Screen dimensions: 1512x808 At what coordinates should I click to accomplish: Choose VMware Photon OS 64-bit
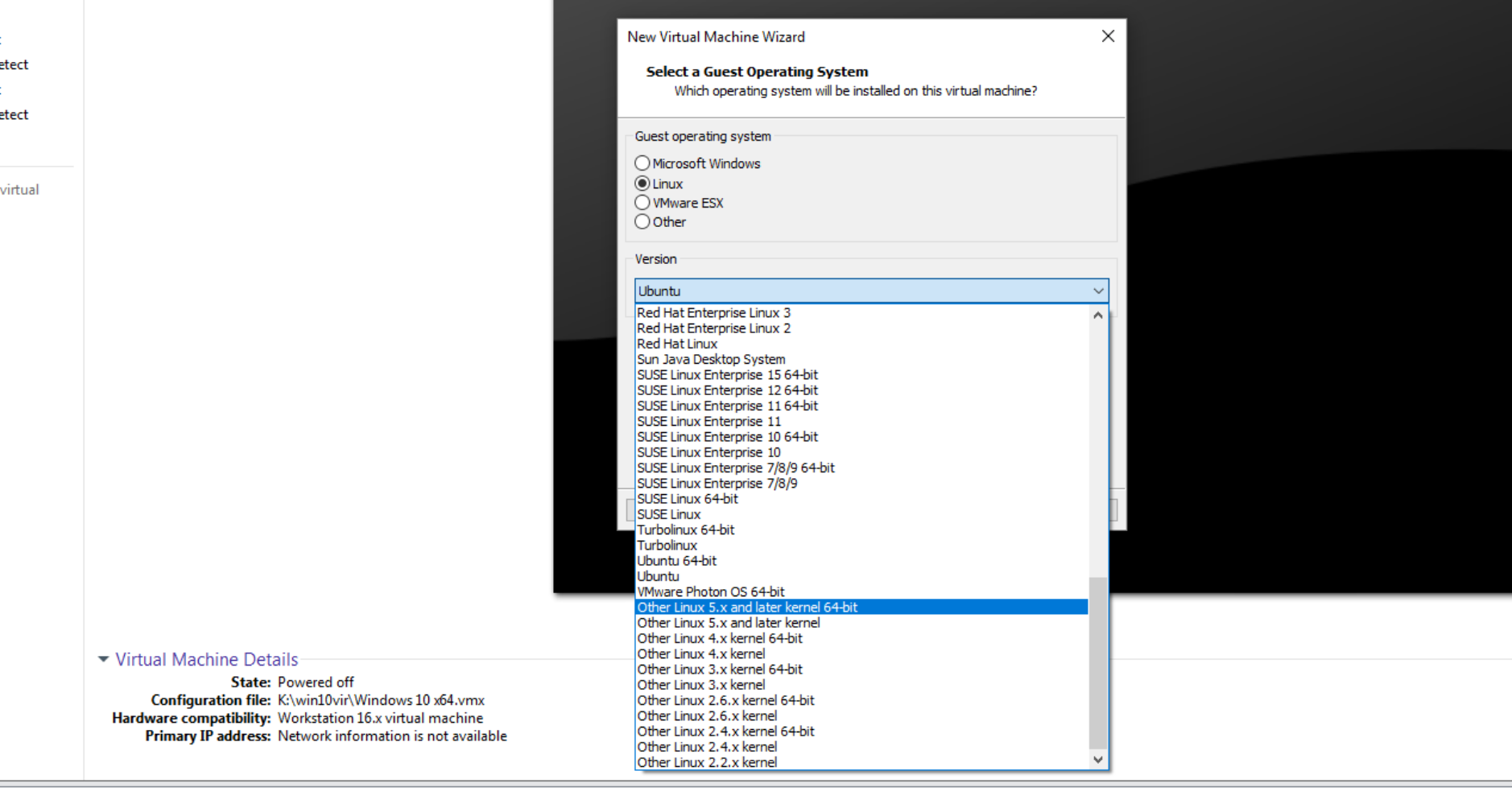pos(861,592)
